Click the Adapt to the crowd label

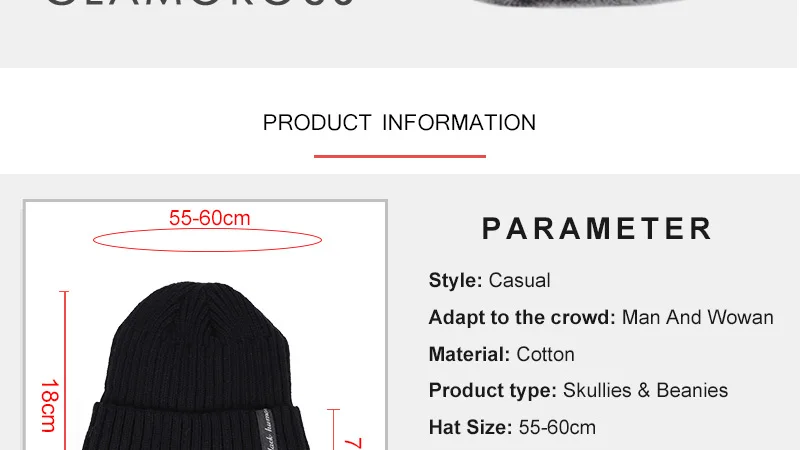coord(522,317)
